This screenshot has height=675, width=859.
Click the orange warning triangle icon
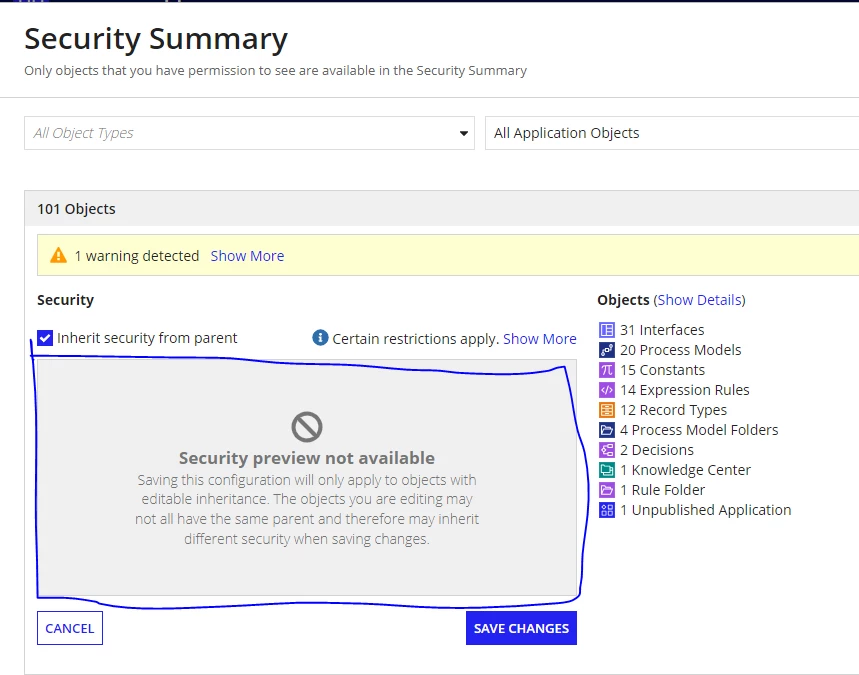click(58, 255)
